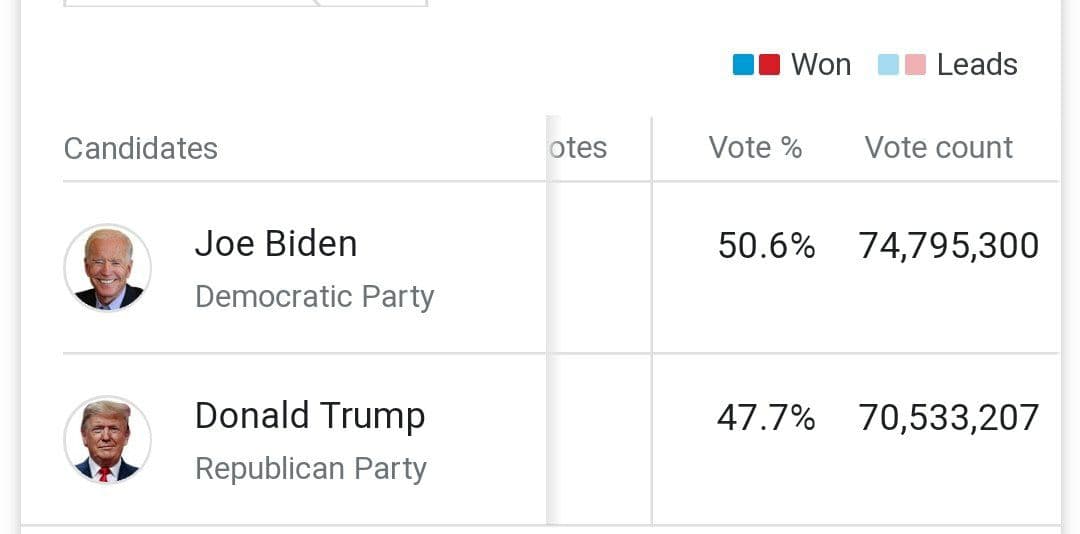
Task: Click Biden's 50.6% vote percentage
Action: [x=766, y=246]
